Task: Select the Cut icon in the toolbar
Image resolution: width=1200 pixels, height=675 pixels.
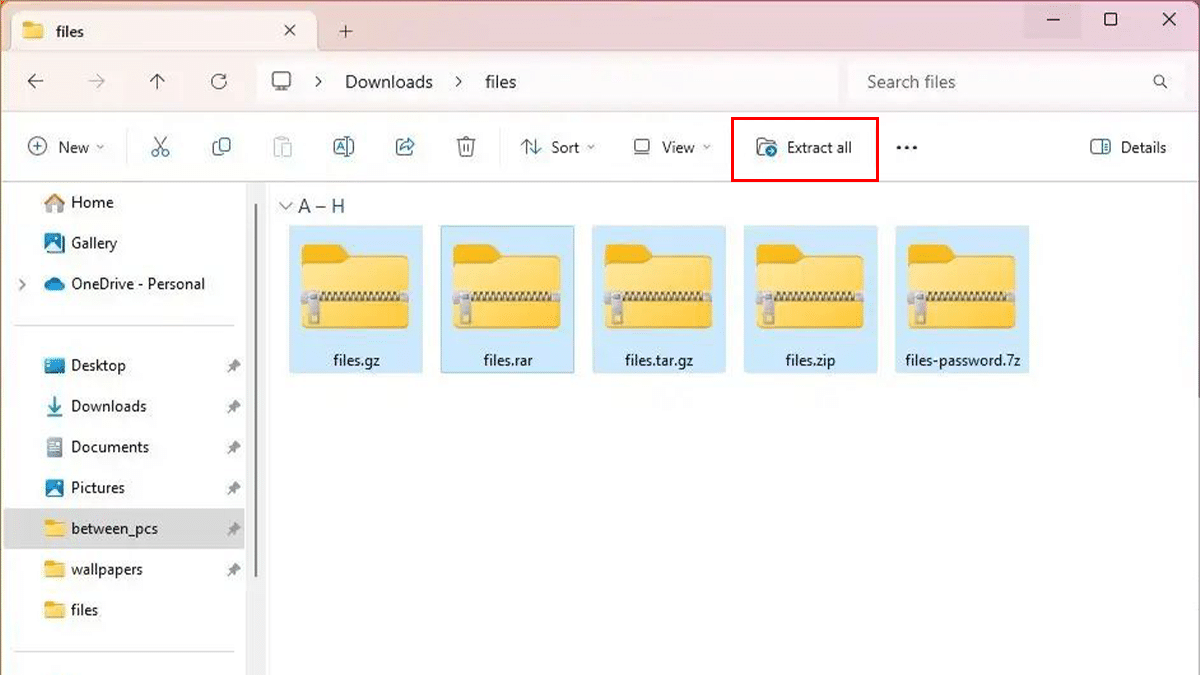Action: click(160, 147)
